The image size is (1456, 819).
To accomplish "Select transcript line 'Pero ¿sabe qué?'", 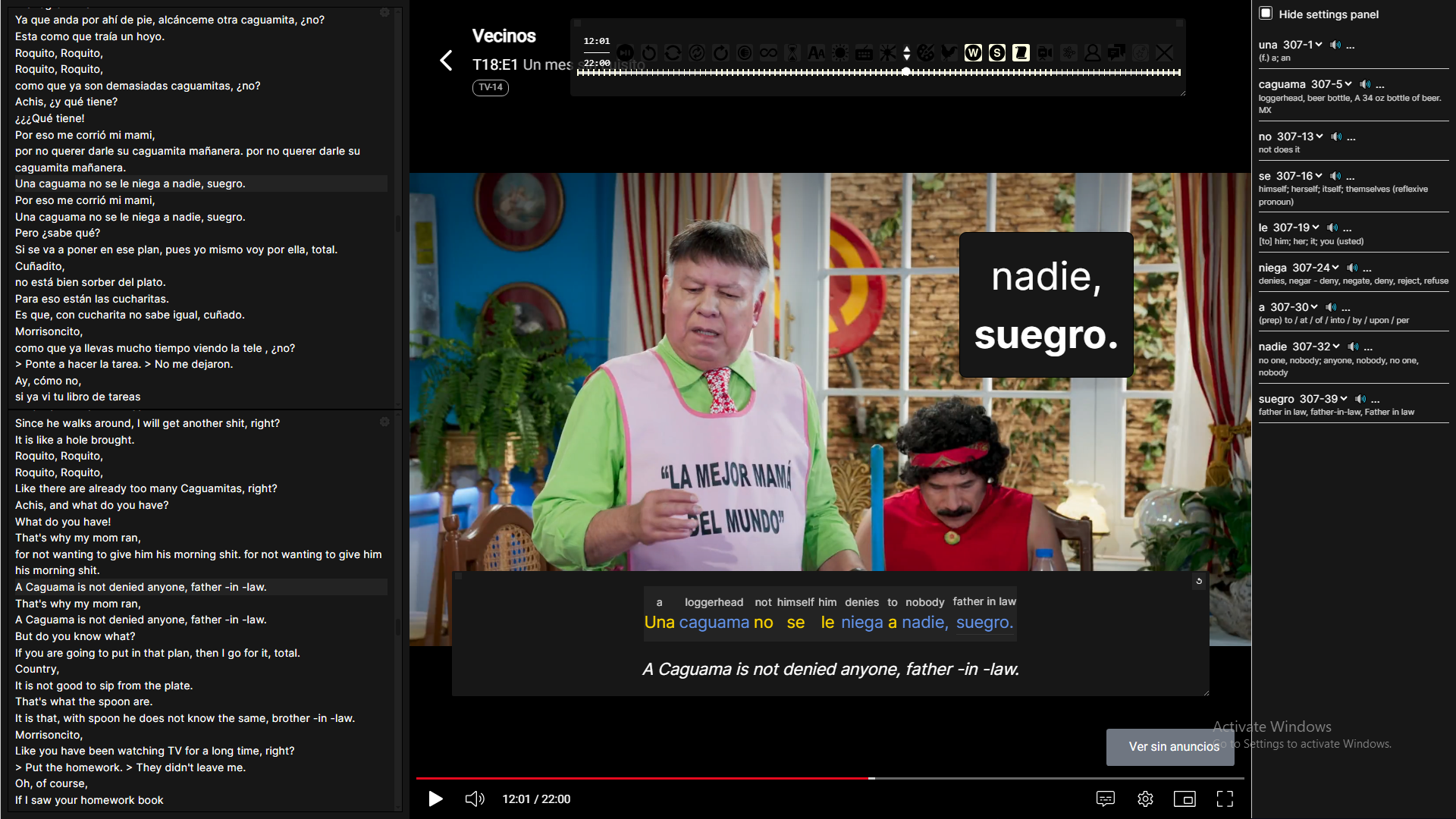I will [x=58, y=234].
